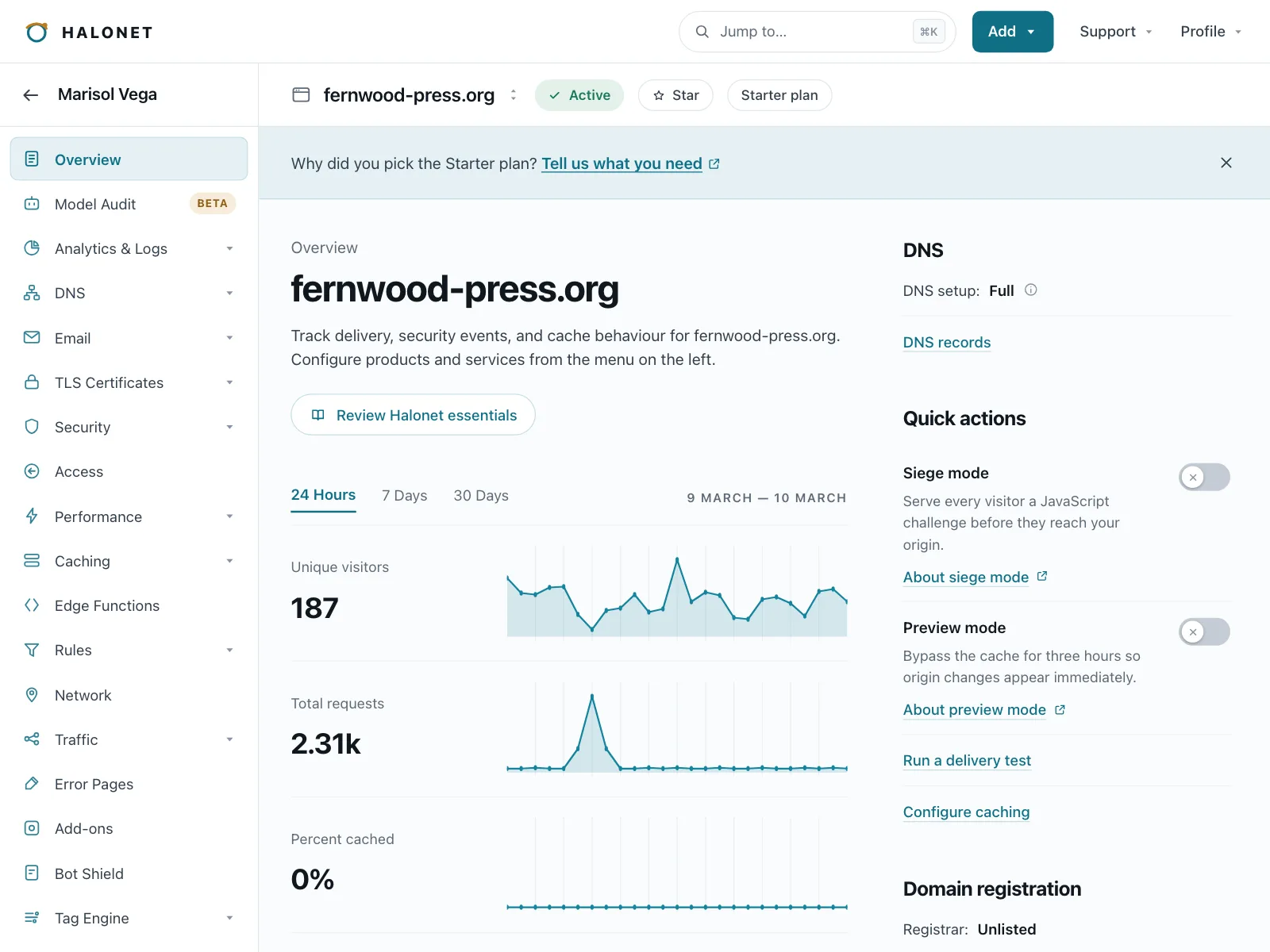Expand the Analytics & Logs submenu arrow

click(x=229, y=248)
